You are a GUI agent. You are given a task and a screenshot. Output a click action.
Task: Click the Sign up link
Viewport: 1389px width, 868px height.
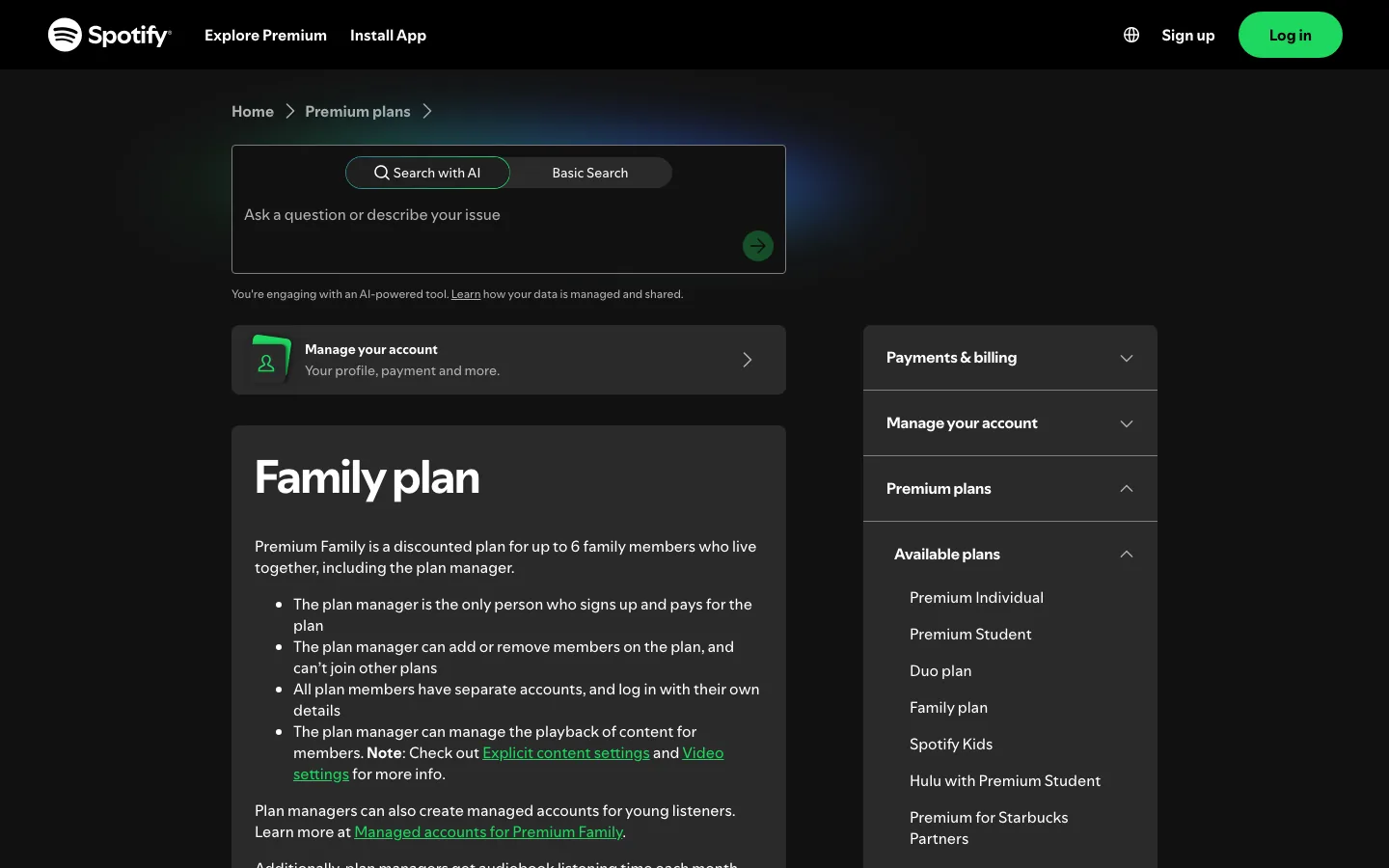tap(1187, 35)
